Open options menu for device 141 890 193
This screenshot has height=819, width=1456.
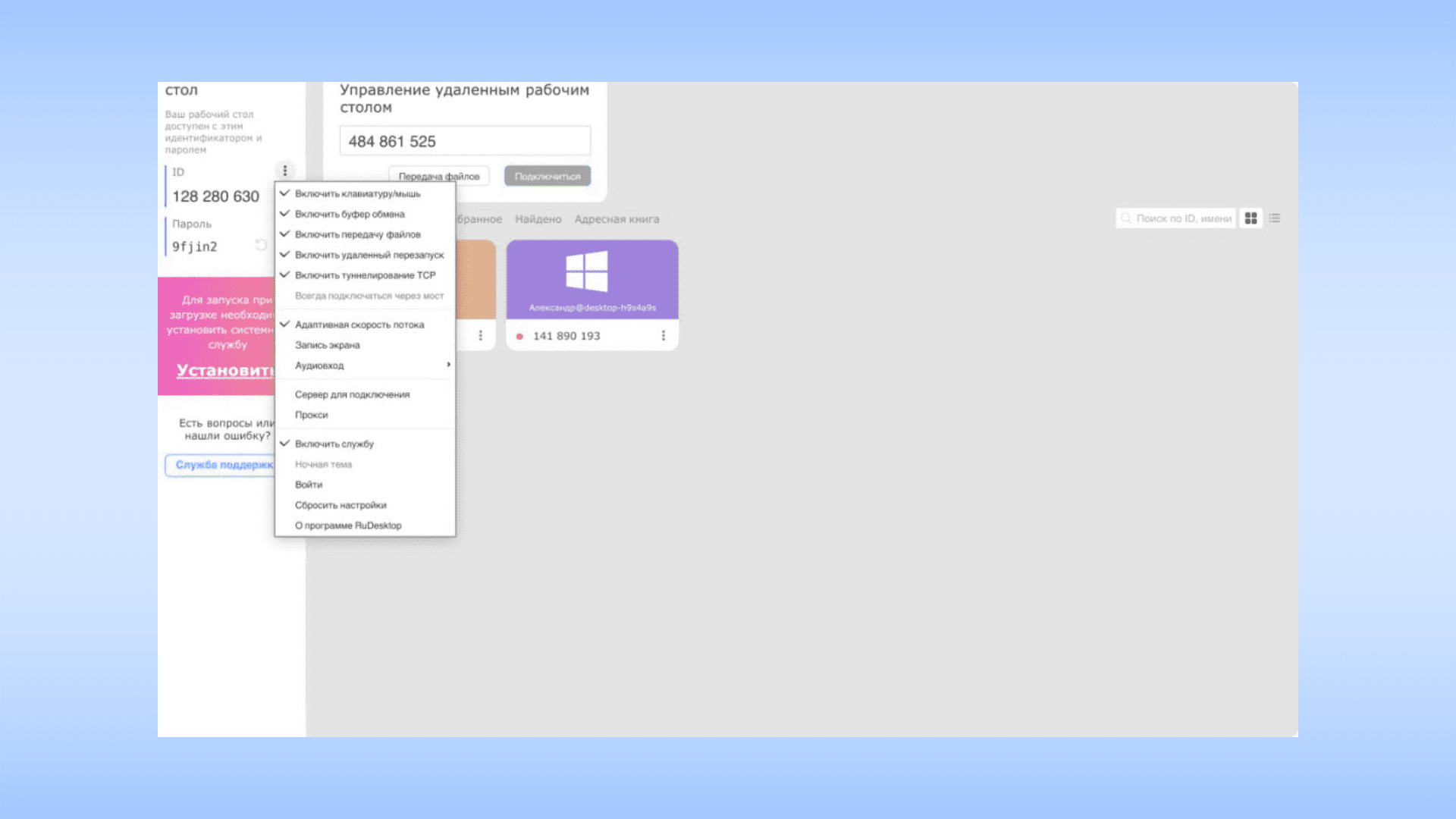point(664,335)
